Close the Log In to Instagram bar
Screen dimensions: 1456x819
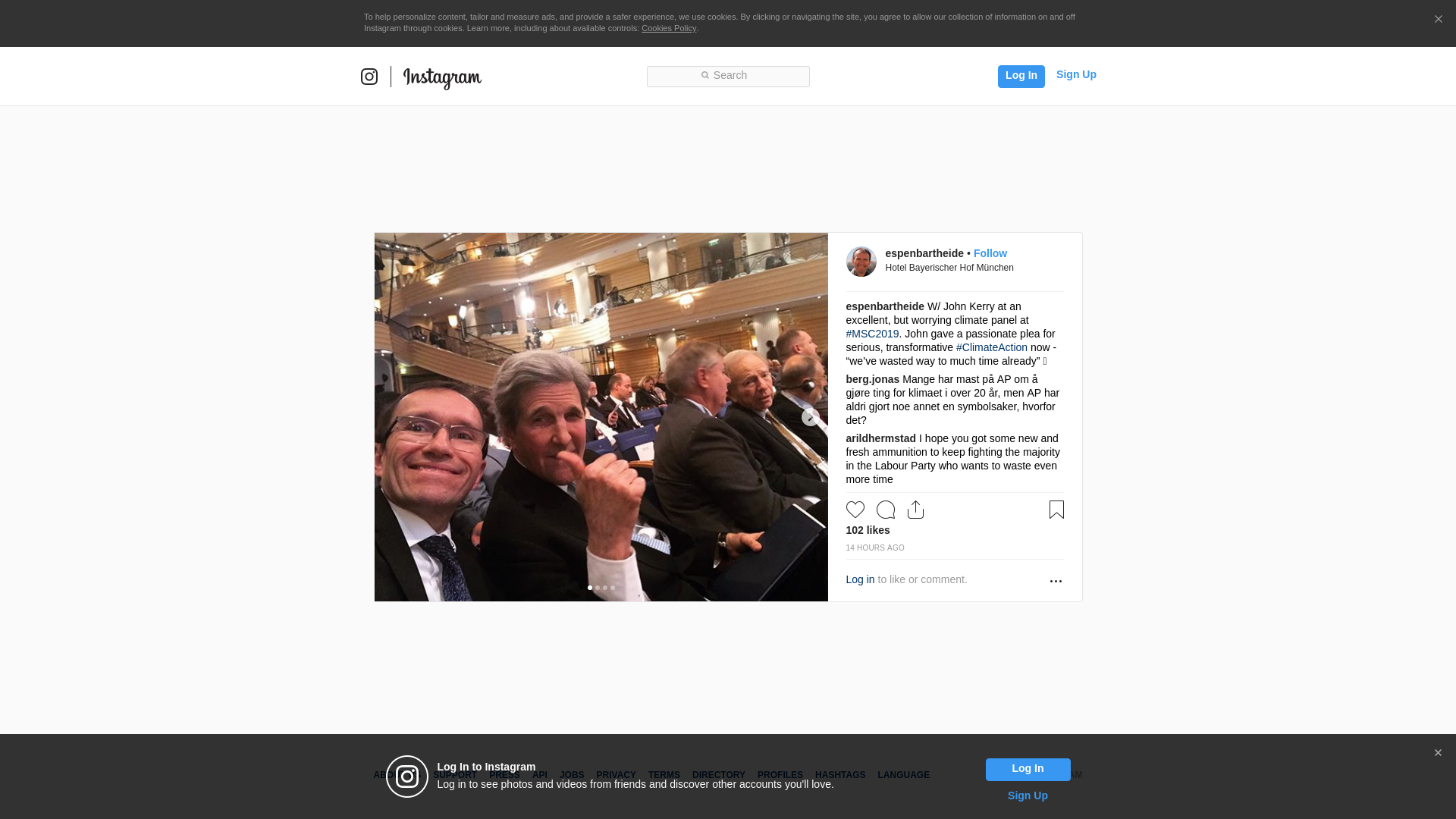[1438, 753]
